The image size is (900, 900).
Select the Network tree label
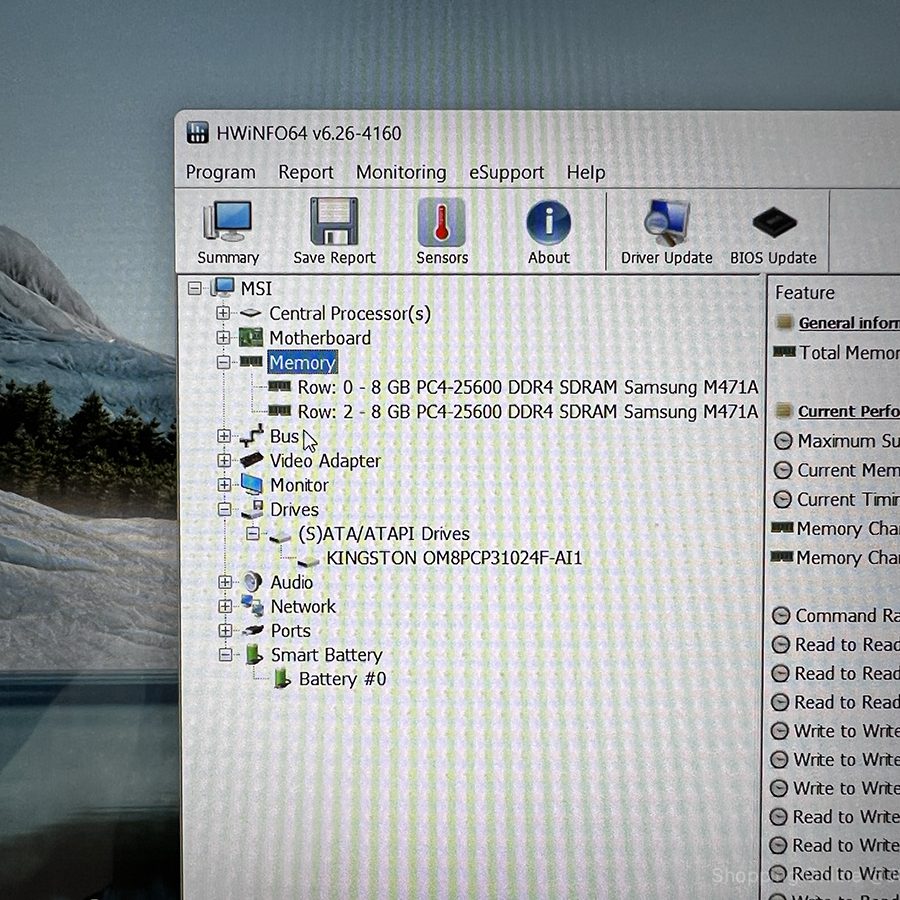pos(303,606)
